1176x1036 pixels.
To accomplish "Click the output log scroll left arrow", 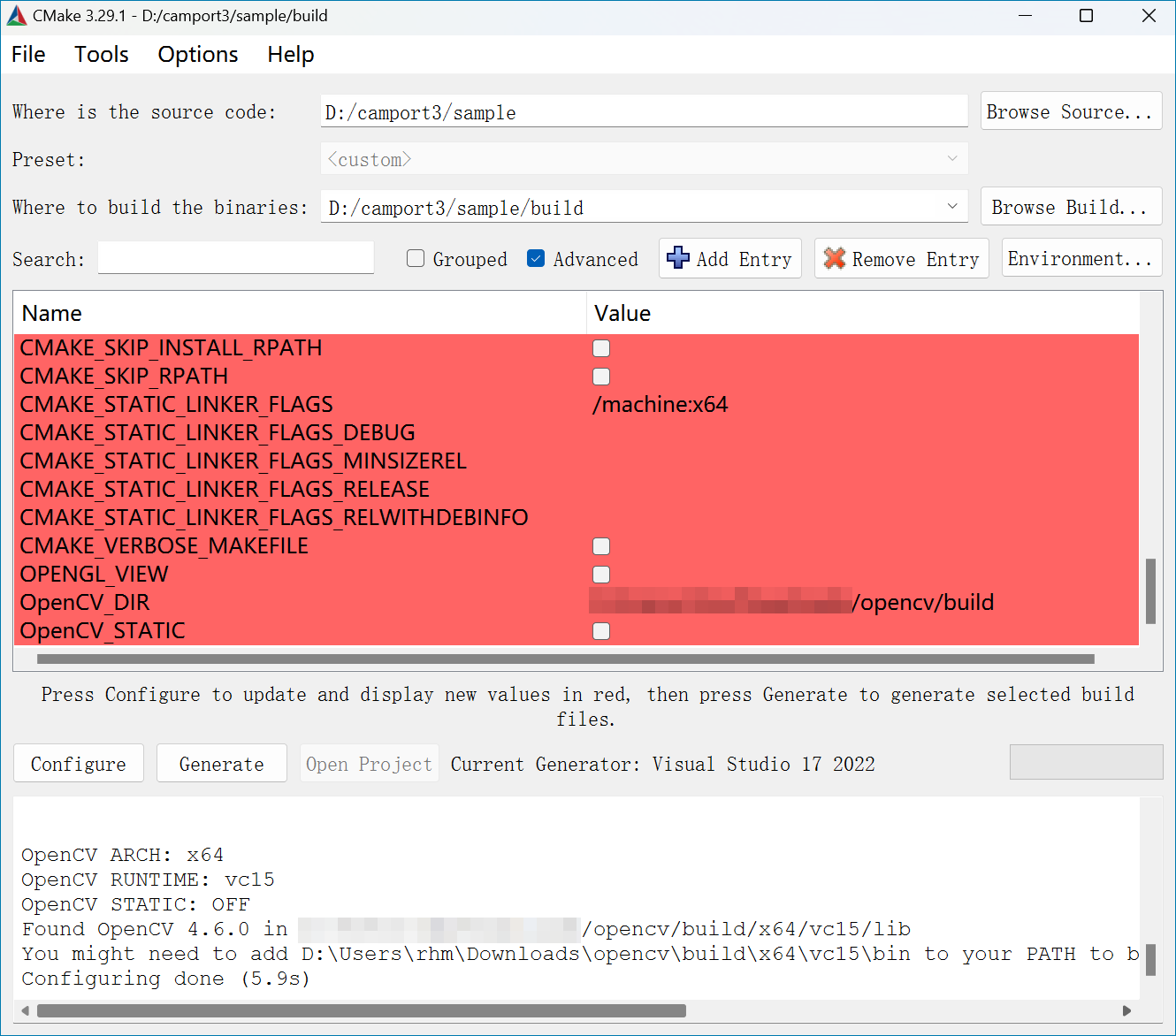I will click(25, 1010).
